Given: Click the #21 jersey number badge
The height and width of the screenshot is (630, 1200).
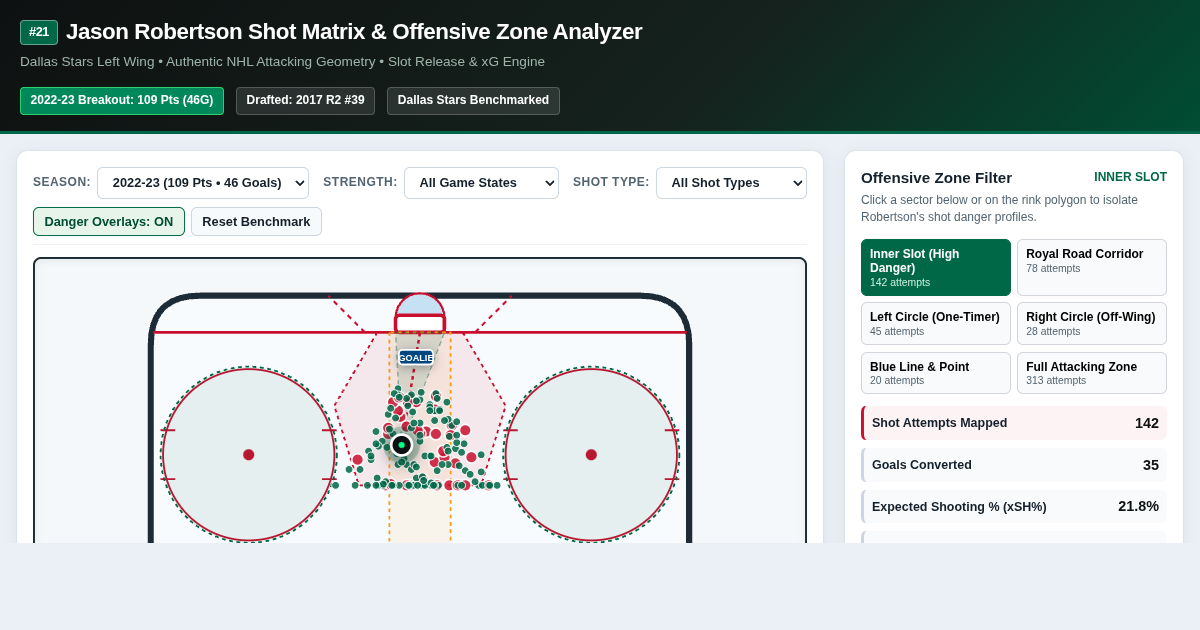Looking at the screenshot, I should tap(39, 32).
